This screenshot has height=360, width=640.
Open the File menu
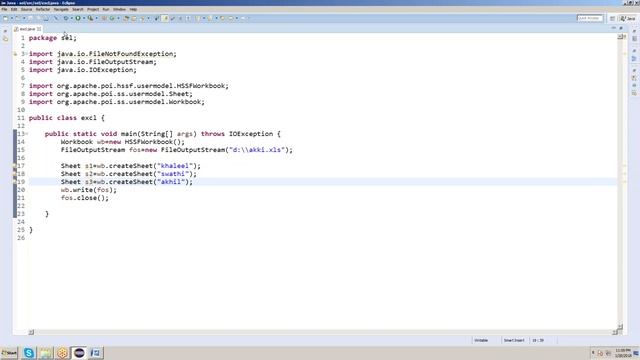click(4, 9)
